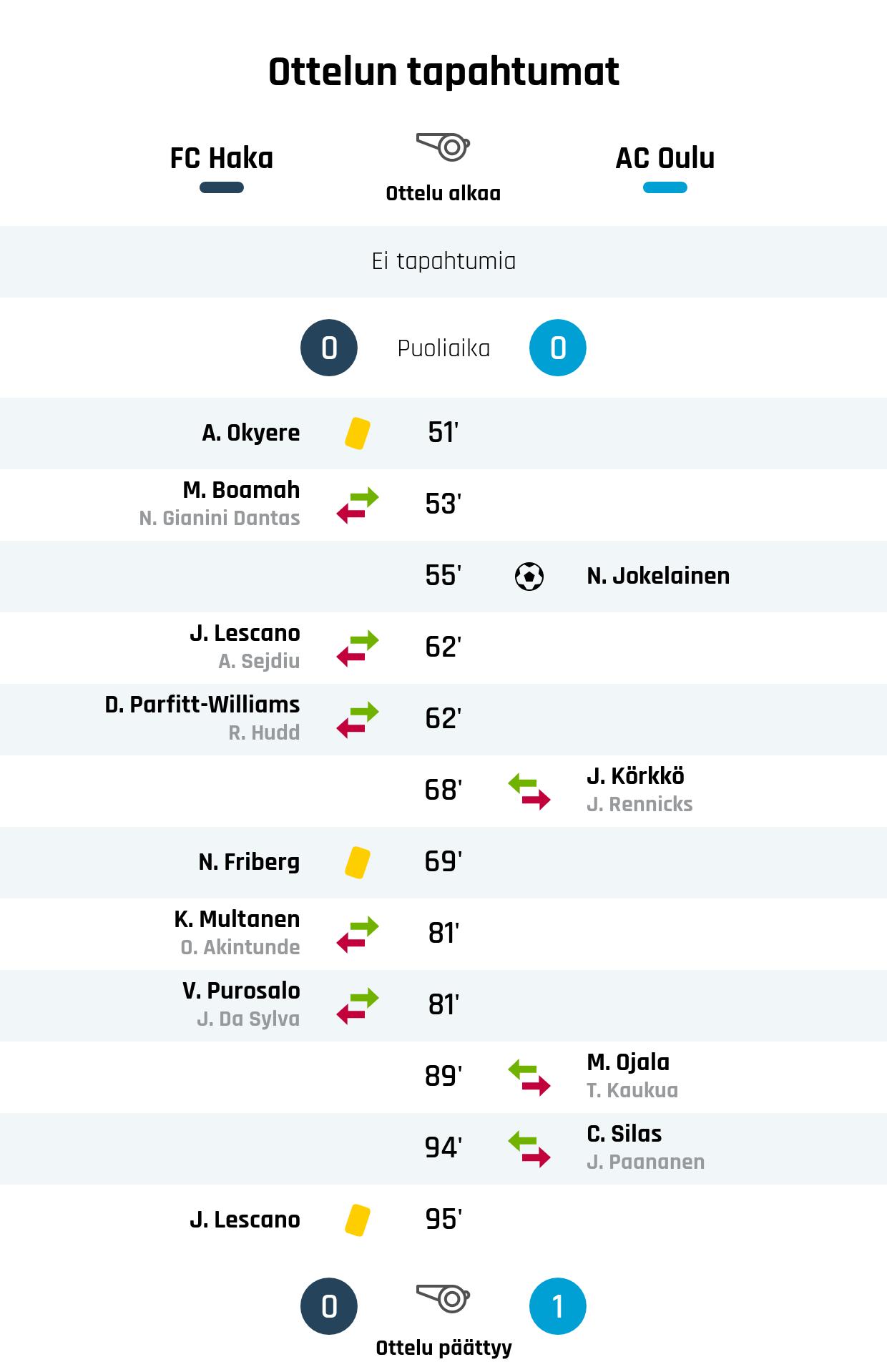This screenshot has width=887, height=1372.
Task: Click the light blue AC Oulu color bar
Action: click(x=665, y=188)
